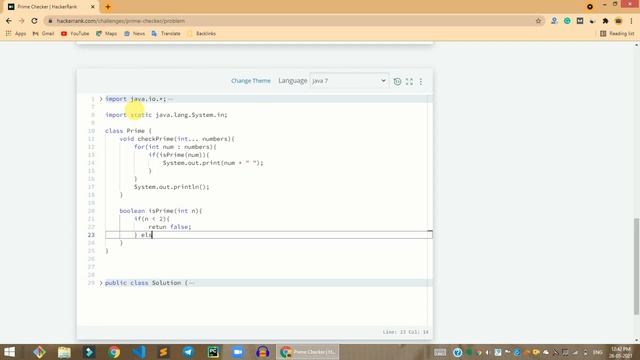Open the Chrome profile avatar
Screen dimensions: 640x360
[x=618, y=21]
